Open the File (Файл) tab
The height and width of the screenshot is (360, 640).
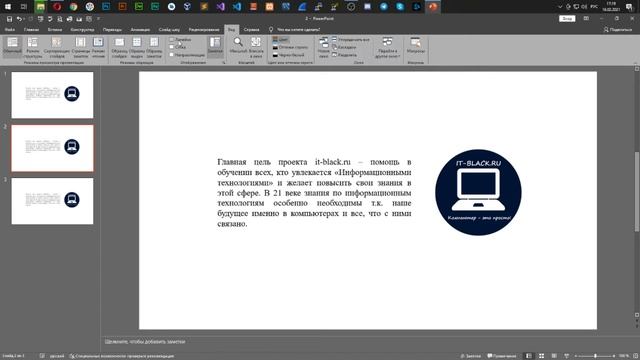10,29
